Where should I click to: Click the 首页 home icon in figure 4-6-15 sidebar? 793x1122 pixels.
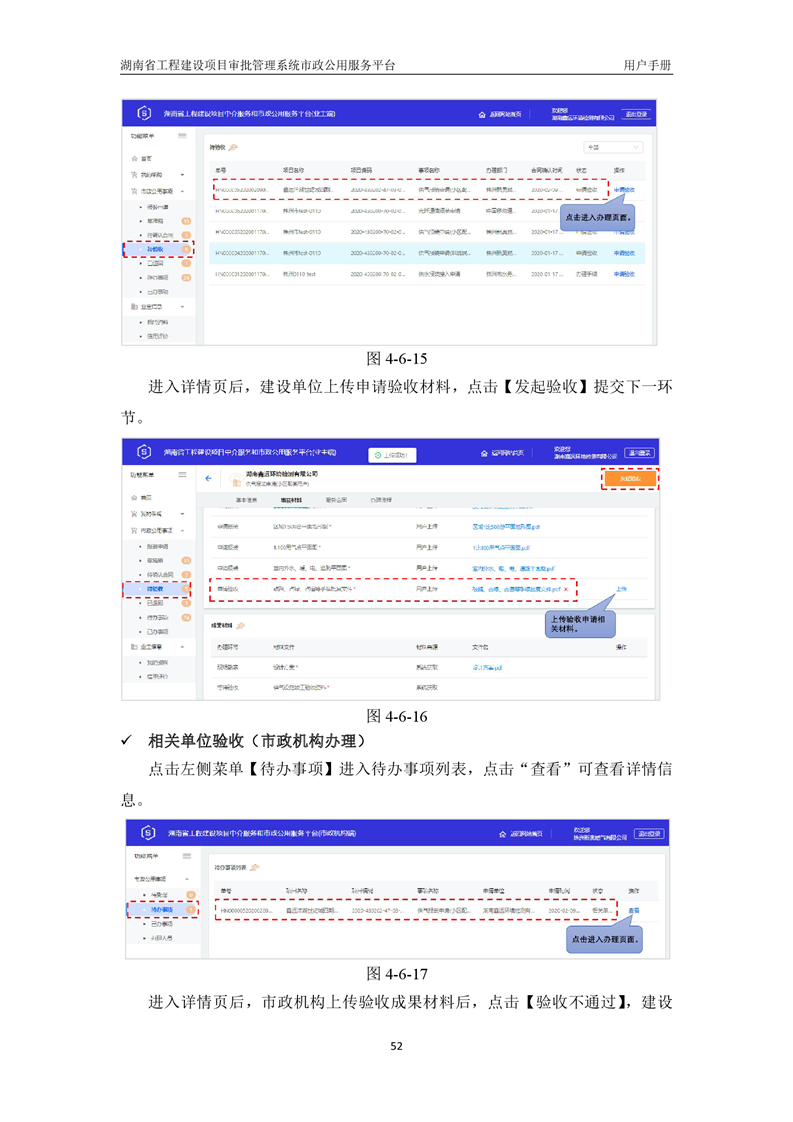[x=135, y=158]
